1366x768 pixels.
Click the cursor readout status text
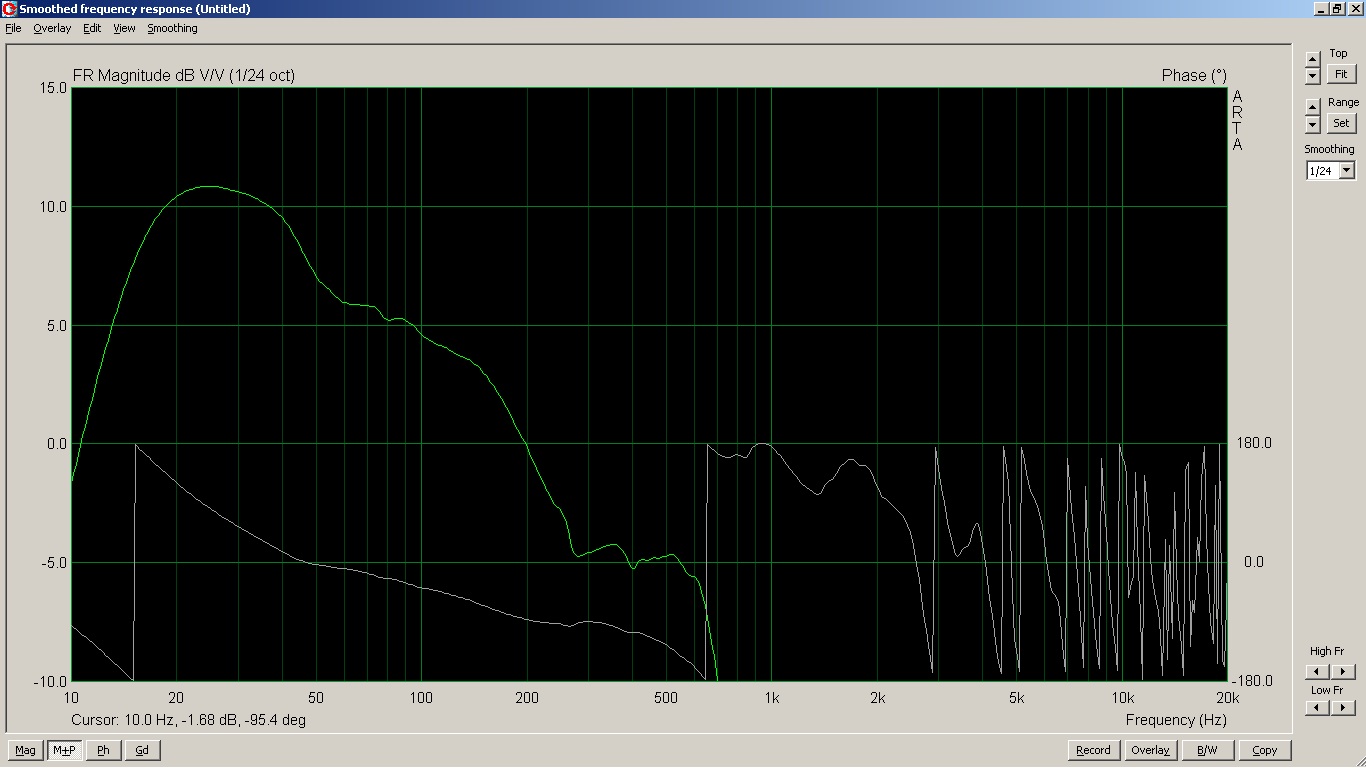189,720
